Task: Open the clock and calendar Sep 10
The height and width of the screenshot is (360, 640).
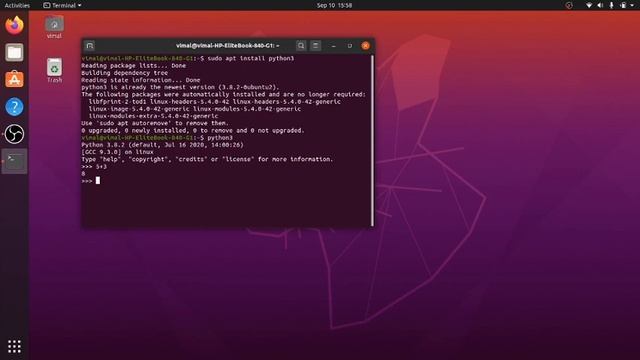Action: tap(334, 5)
